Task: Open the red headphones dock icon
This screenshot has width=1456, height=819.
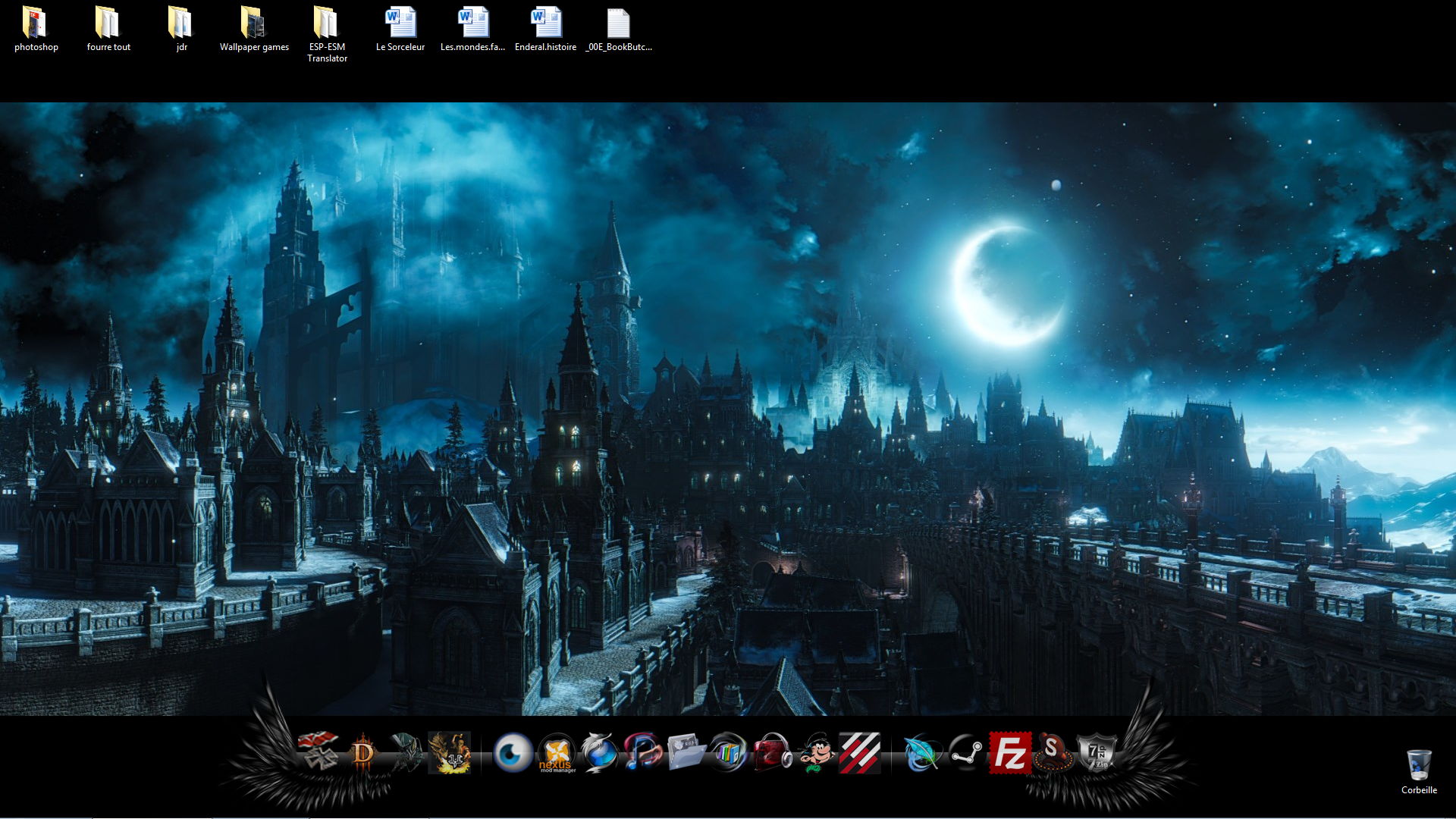Action: pos(773,752)
